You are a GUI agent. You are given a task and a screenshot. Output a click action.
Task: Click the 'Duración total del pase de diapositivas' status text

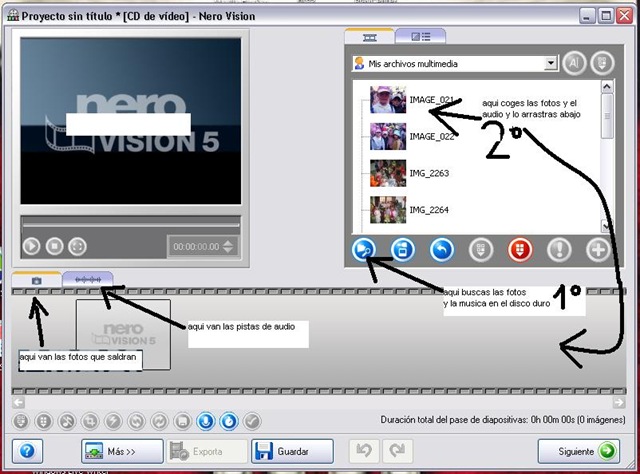click(x=503, y=420)
